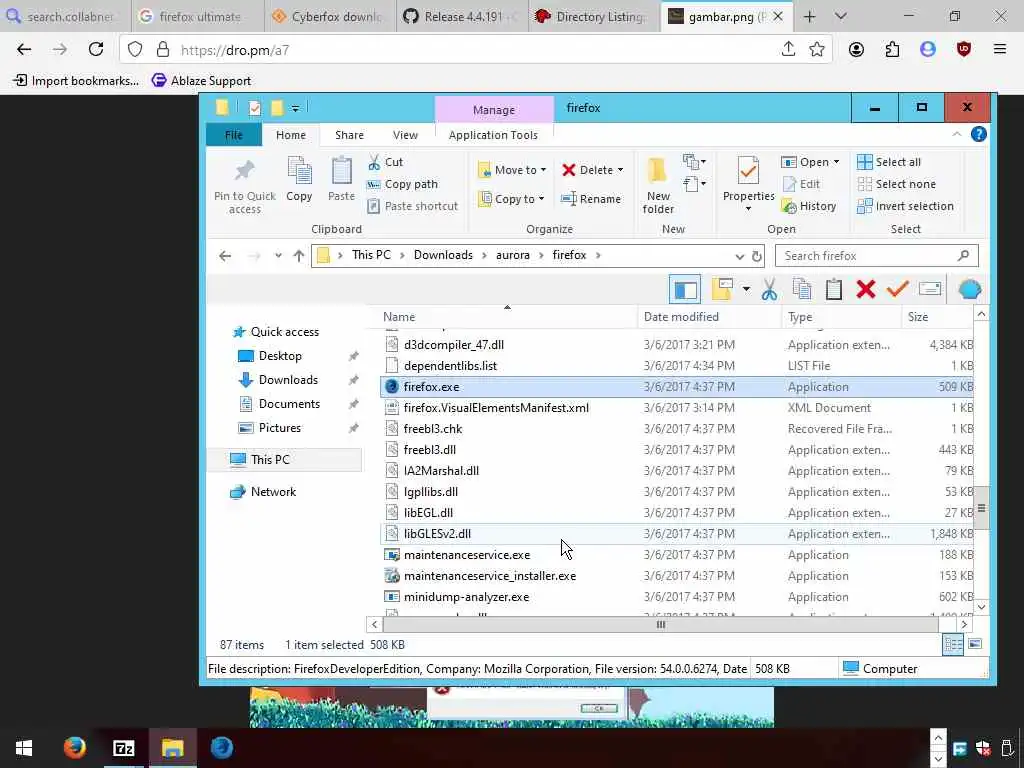Open the Copy to dropdown
This screenshot has height=768, width=1024.
tap(511, 199)
